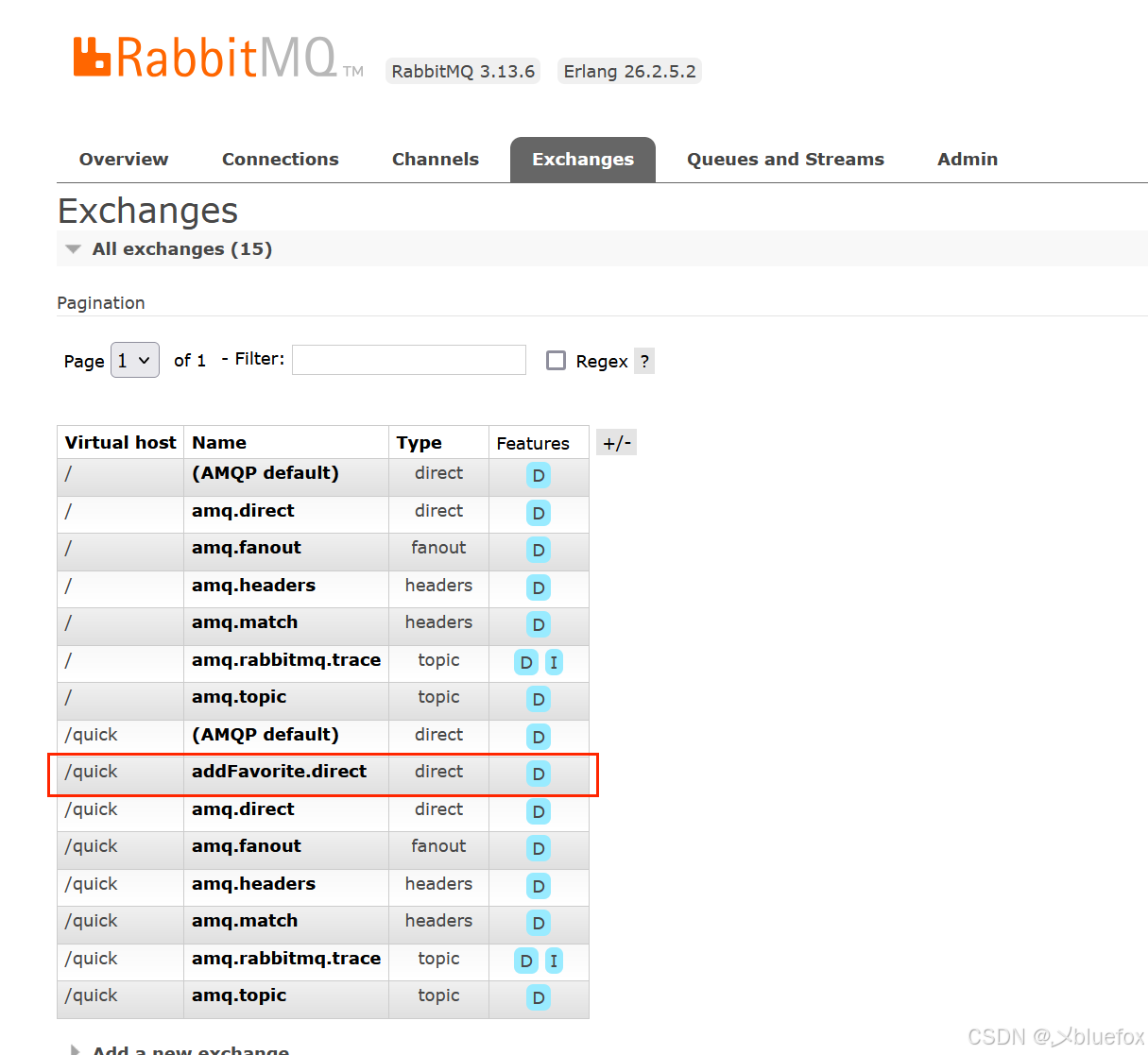Click the D badge on / amq.direct row
This screenshot has height=1055, width=1148.
coord(539,513)
